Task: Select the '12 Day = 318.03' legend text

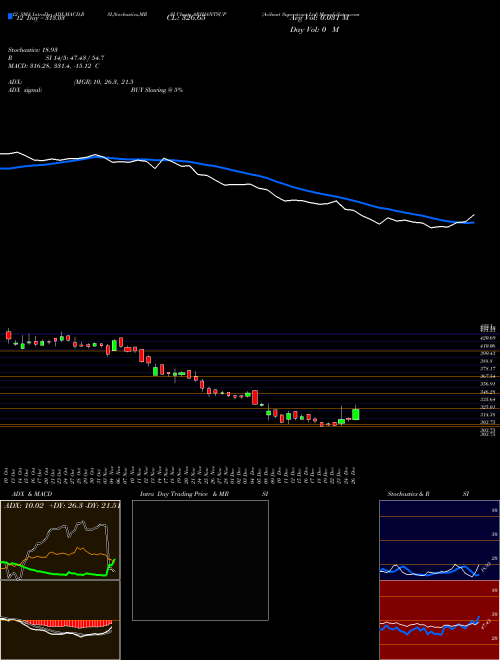Action: (40, 18)
